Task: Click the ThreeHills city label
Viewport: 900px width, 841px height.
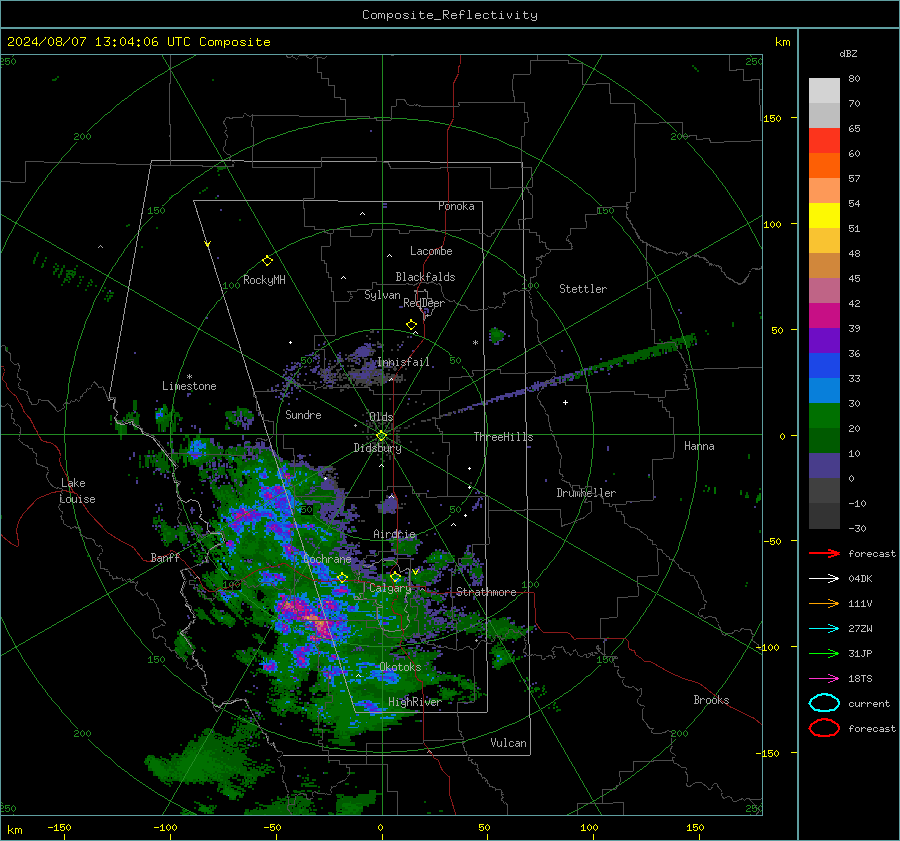Action: click(503, 437)
